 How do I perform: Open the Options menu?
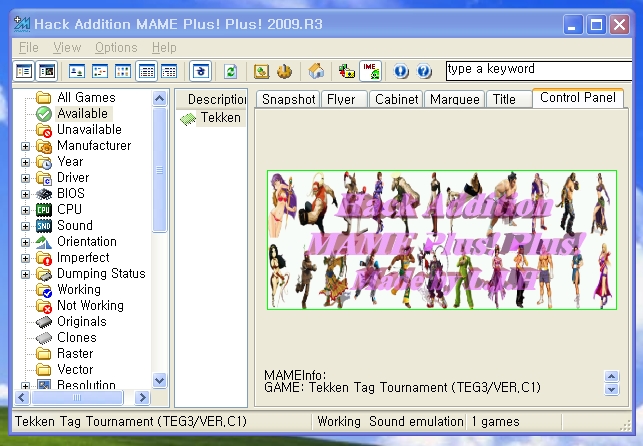pos(116,48)
